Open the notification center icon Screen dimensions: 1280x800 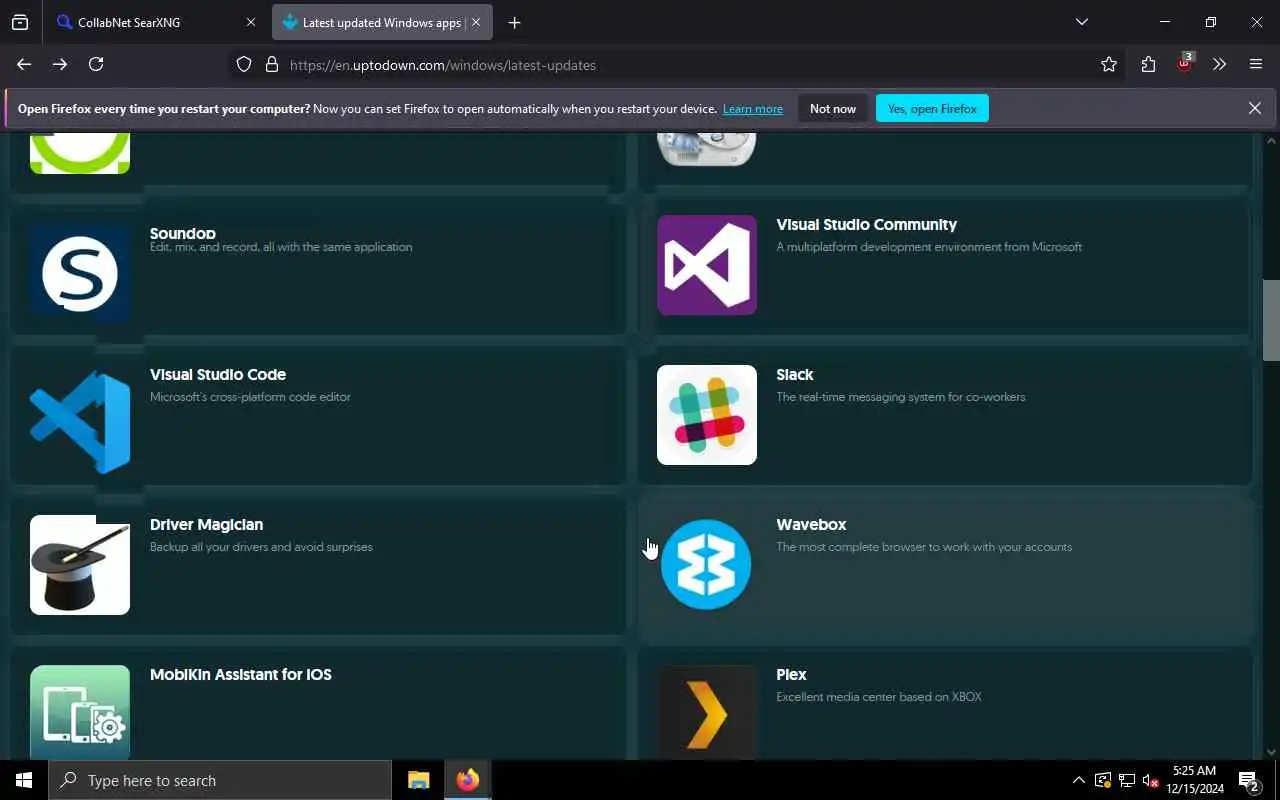1249,780
